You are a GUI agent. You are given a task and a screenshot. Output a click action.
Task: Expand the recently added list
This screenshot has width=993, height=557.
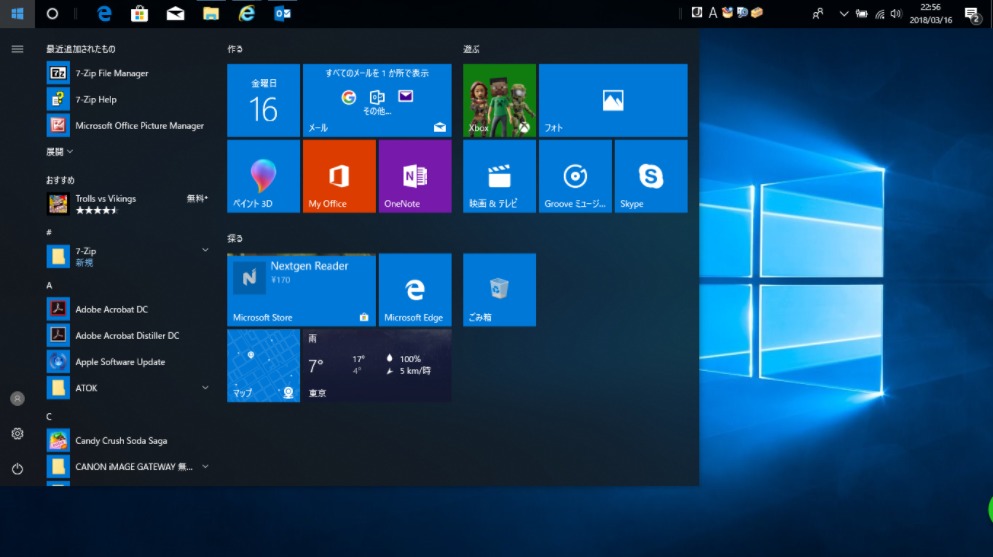click(60, 152)
